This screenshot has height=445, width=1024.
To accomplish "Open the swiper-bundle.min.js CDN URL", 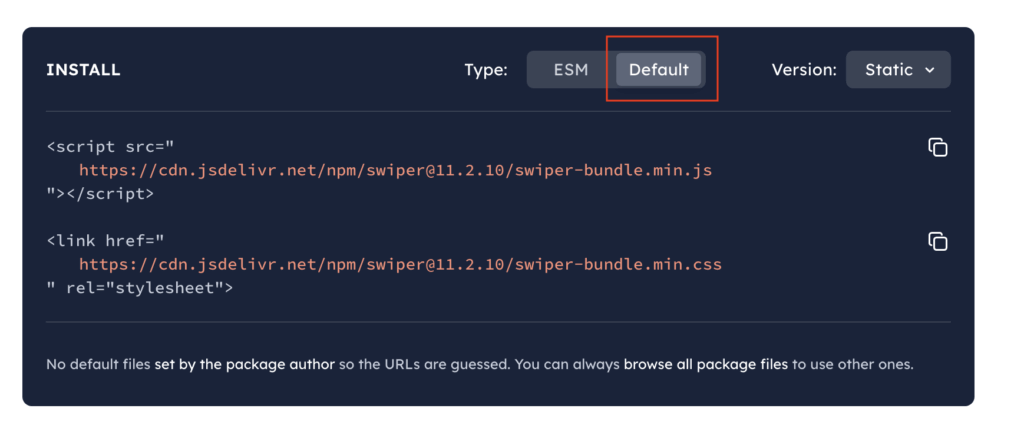I will [x=395, y=171].
